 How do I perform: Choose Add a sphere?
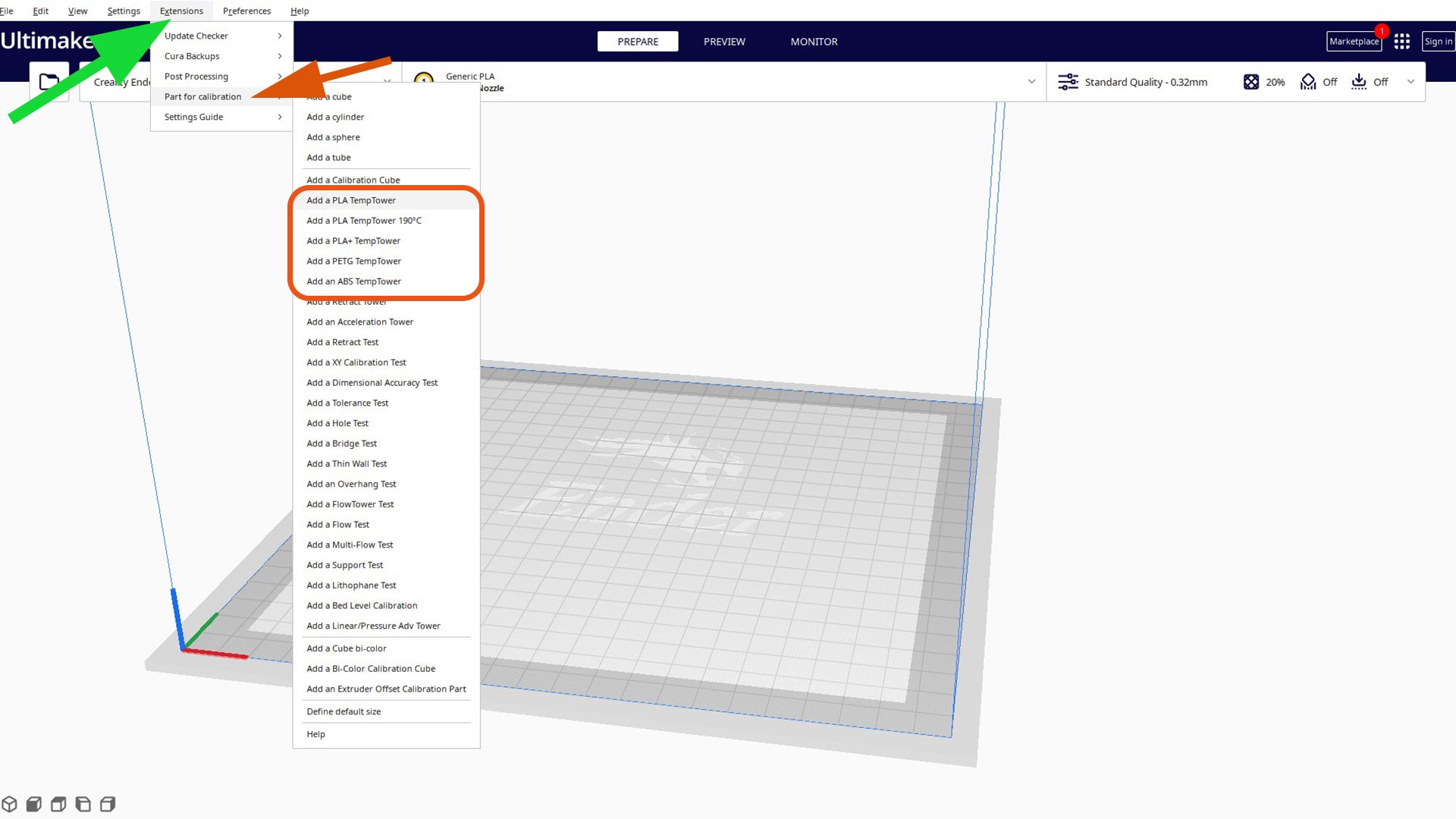[x=386, y=137]
